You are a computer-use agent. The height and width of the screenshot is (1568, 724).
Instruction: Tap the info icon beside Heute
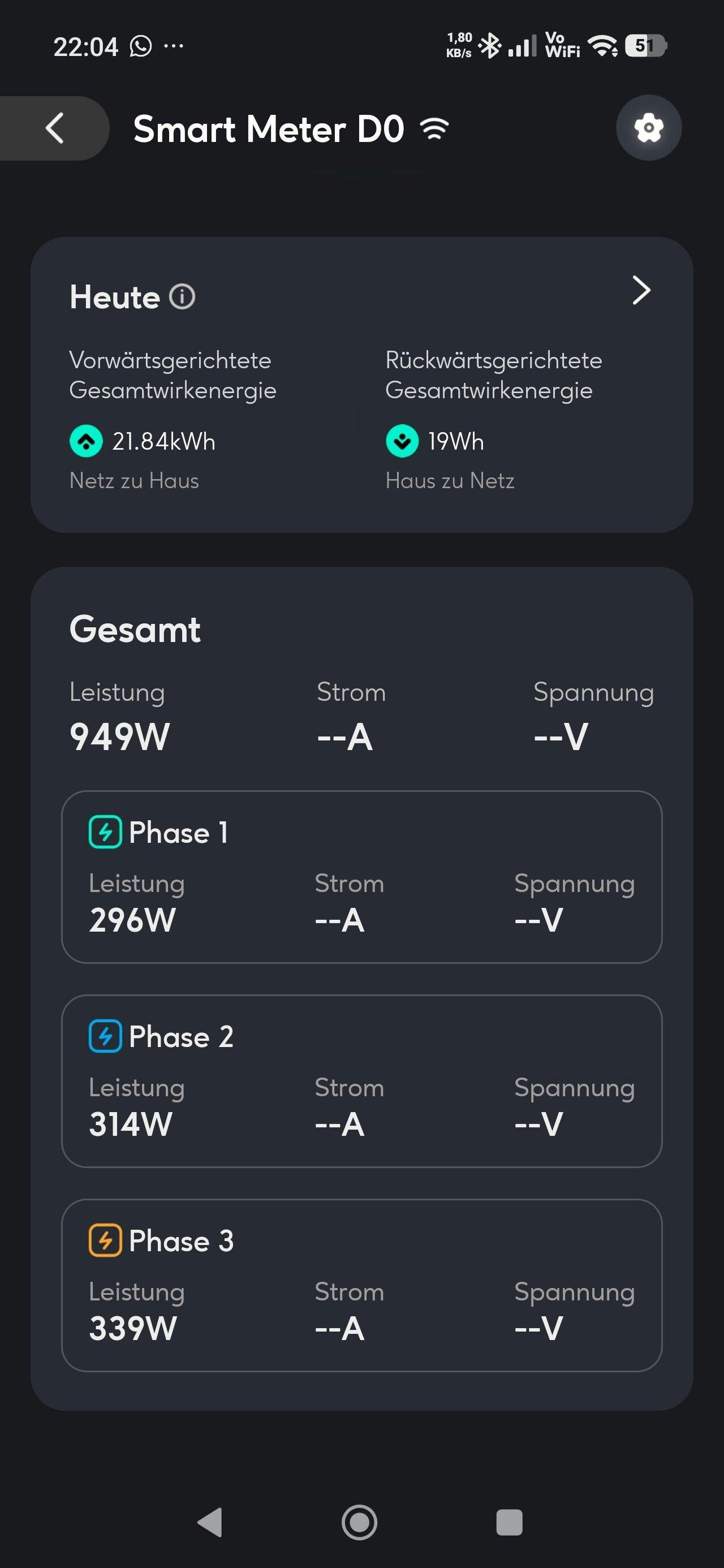click(x=182, y=297)
